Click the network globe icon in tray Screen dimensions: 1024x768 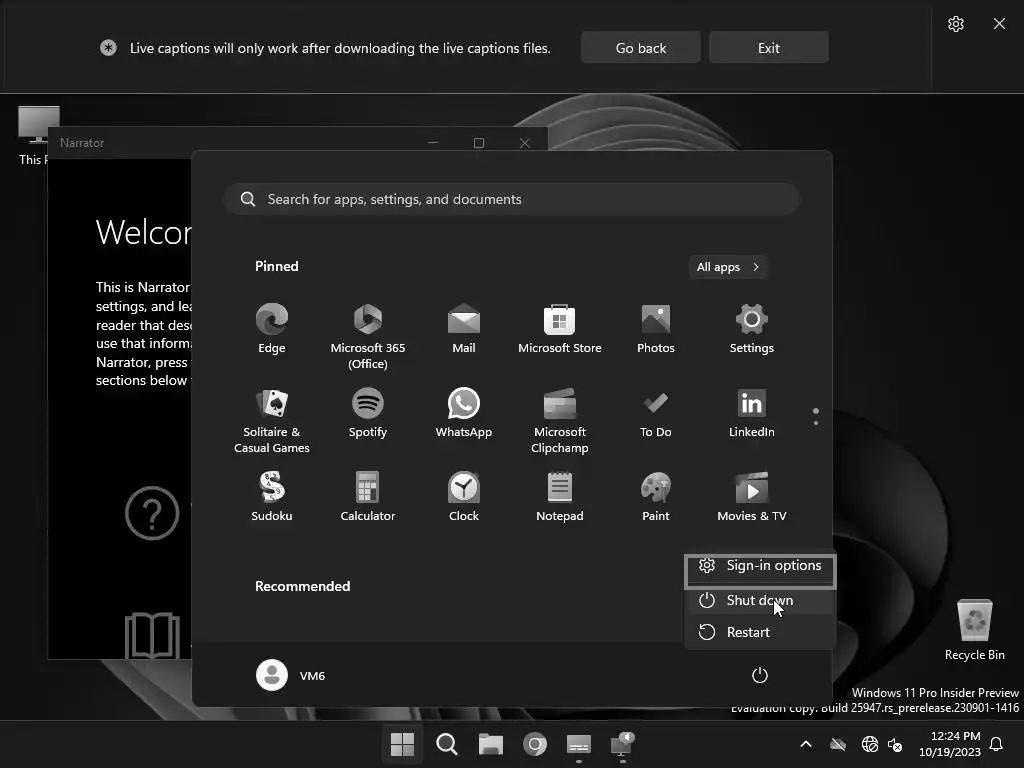coord(869,744)
